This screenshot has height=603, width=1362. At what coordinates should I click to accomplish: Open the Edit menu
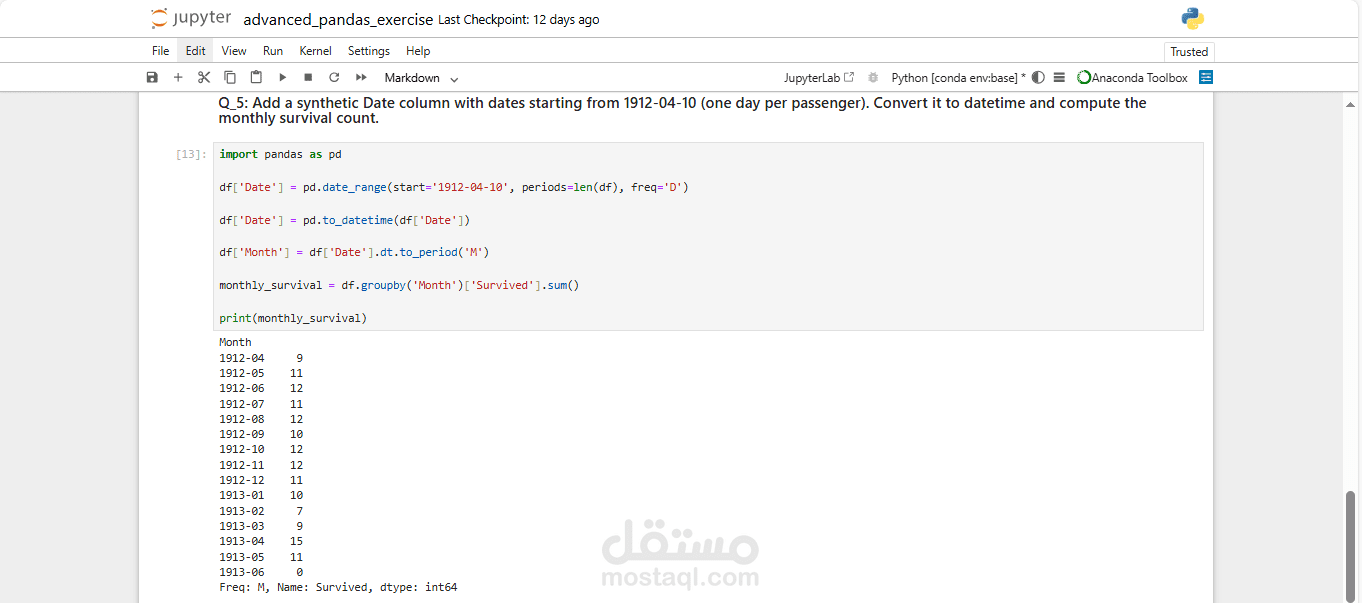(195, 51)
